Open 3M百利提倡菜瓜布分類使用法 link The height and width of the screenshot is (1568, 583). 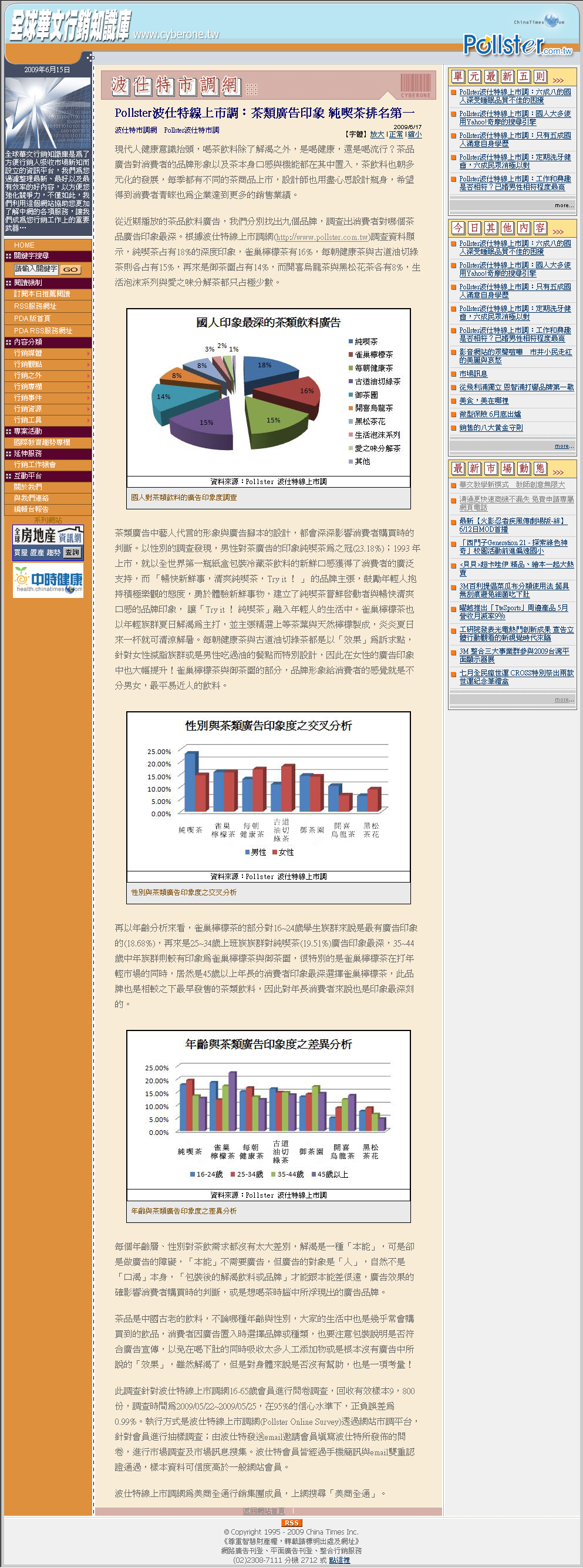514,590
